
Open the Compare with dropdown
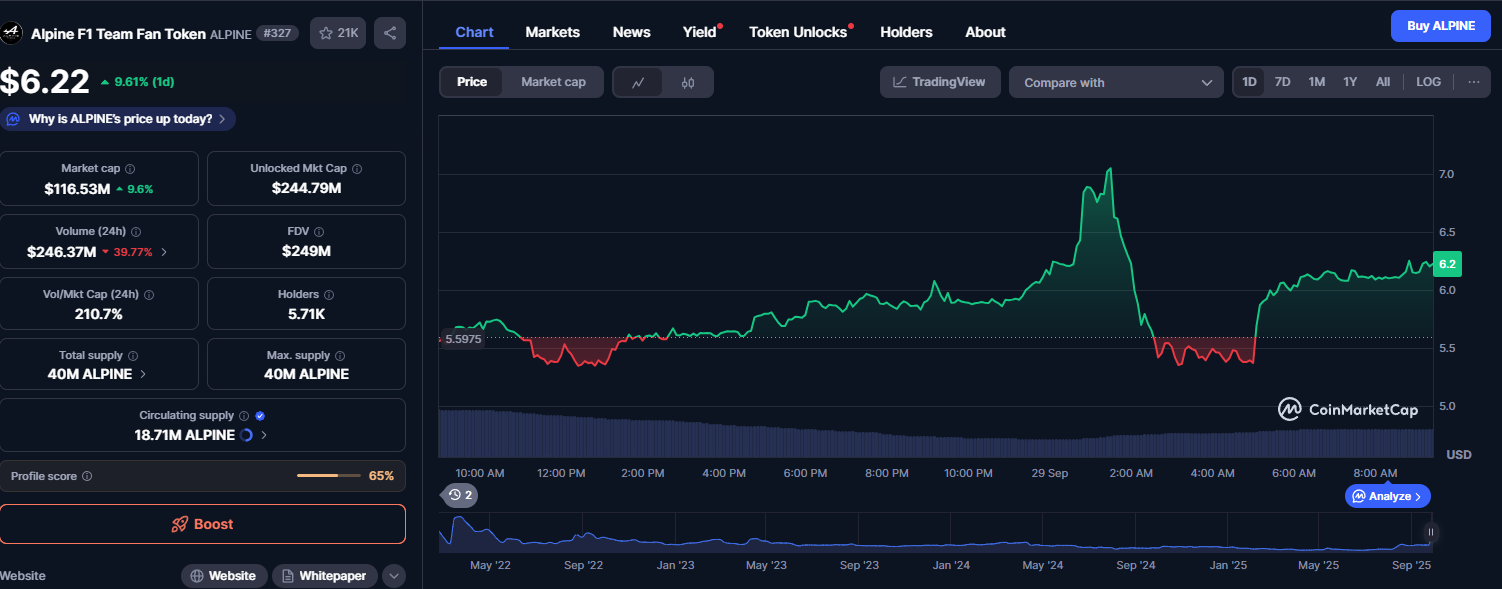click(1116, 83)
